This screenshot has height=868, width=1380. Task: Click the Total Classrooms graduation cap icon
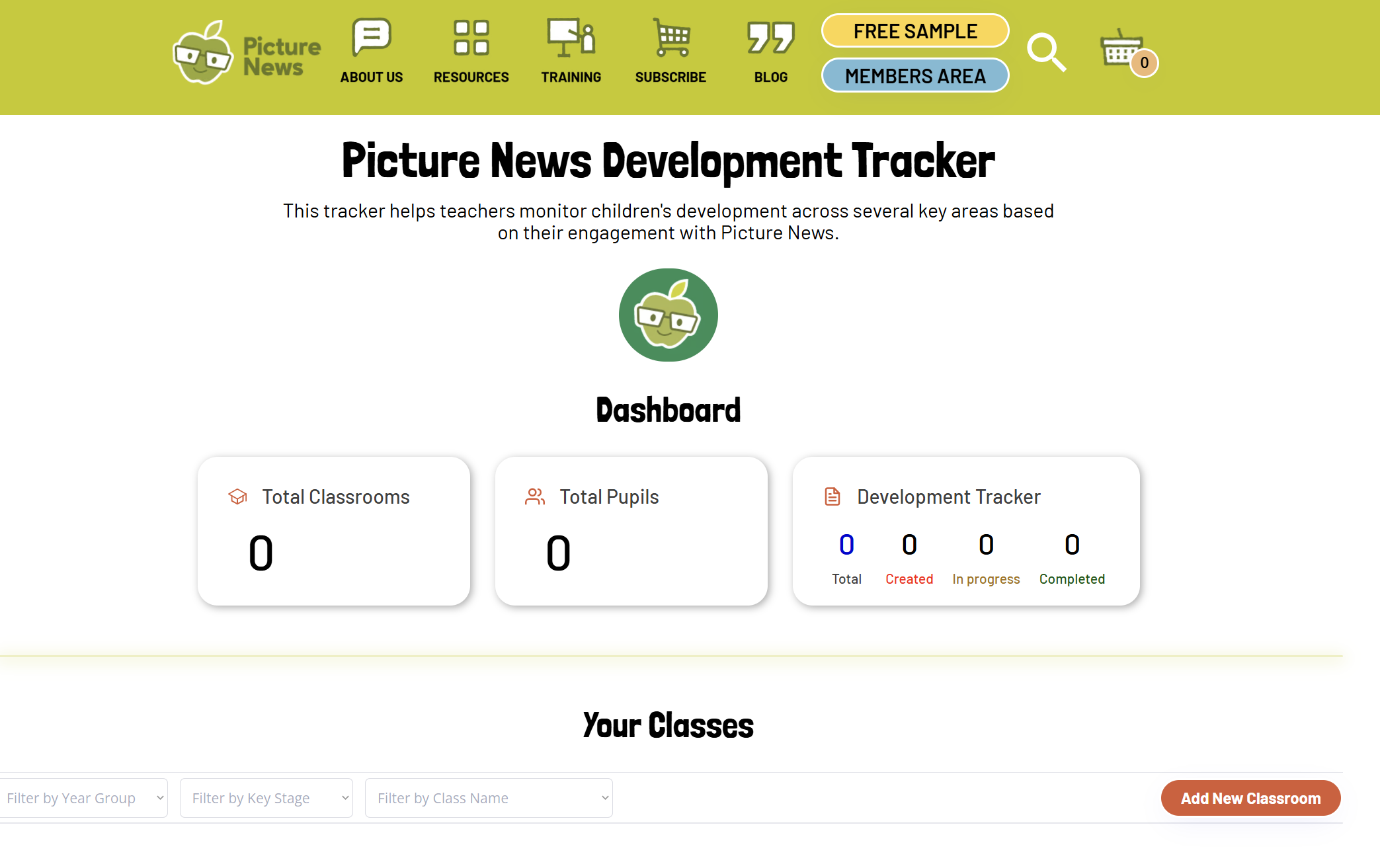pos(238,496)
